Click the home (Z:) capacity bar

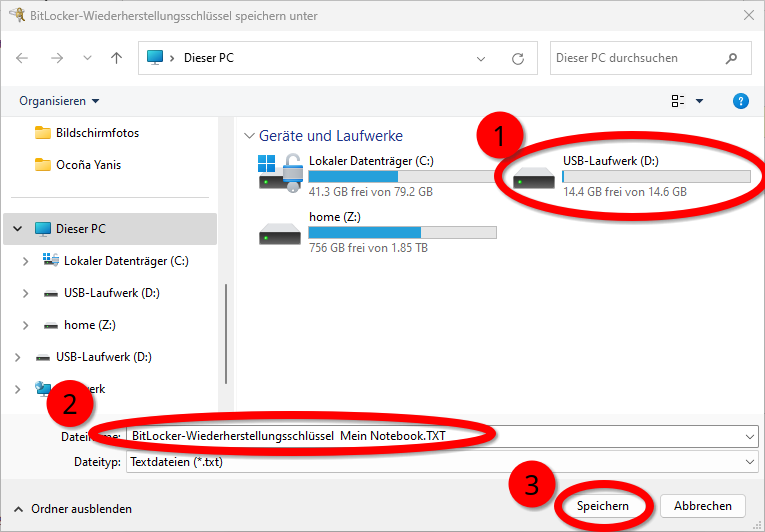(x=403, y=232)
